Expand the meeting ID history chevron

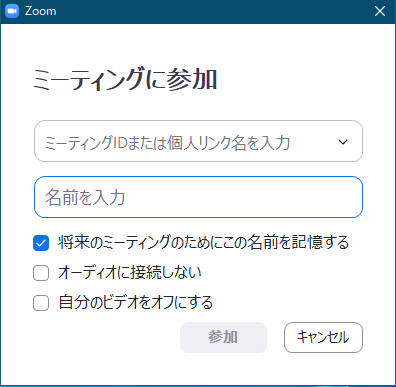343,142
